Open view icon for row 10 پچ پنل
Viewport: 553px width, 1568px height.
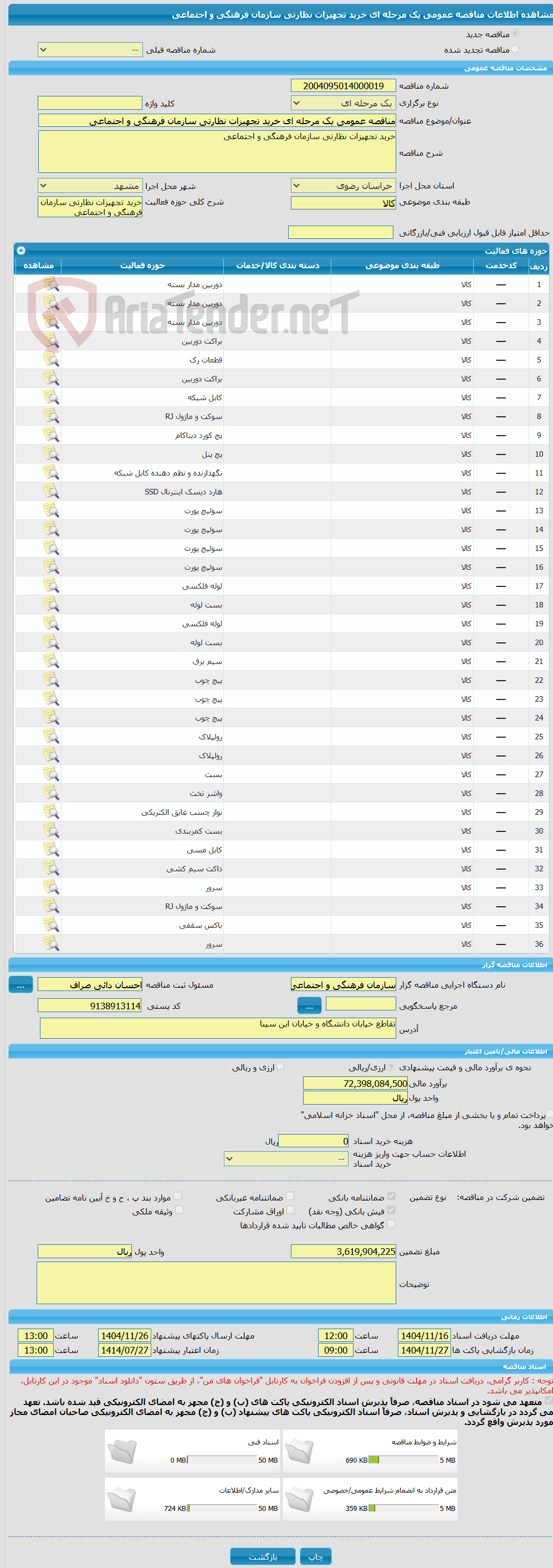click(x=51, y=454)
